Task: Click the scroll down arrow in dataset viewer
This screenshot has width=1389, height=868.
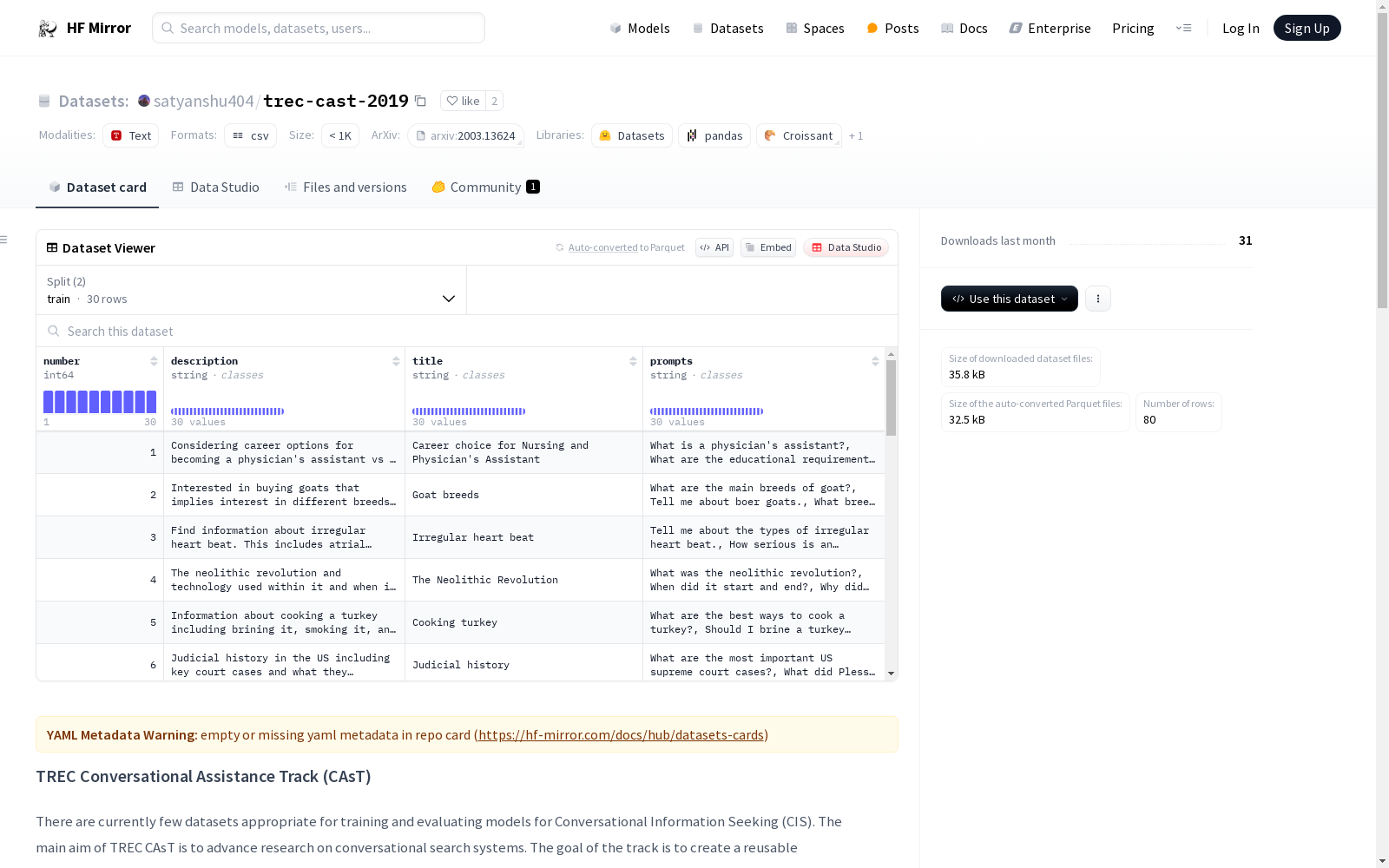Action: 892,674
